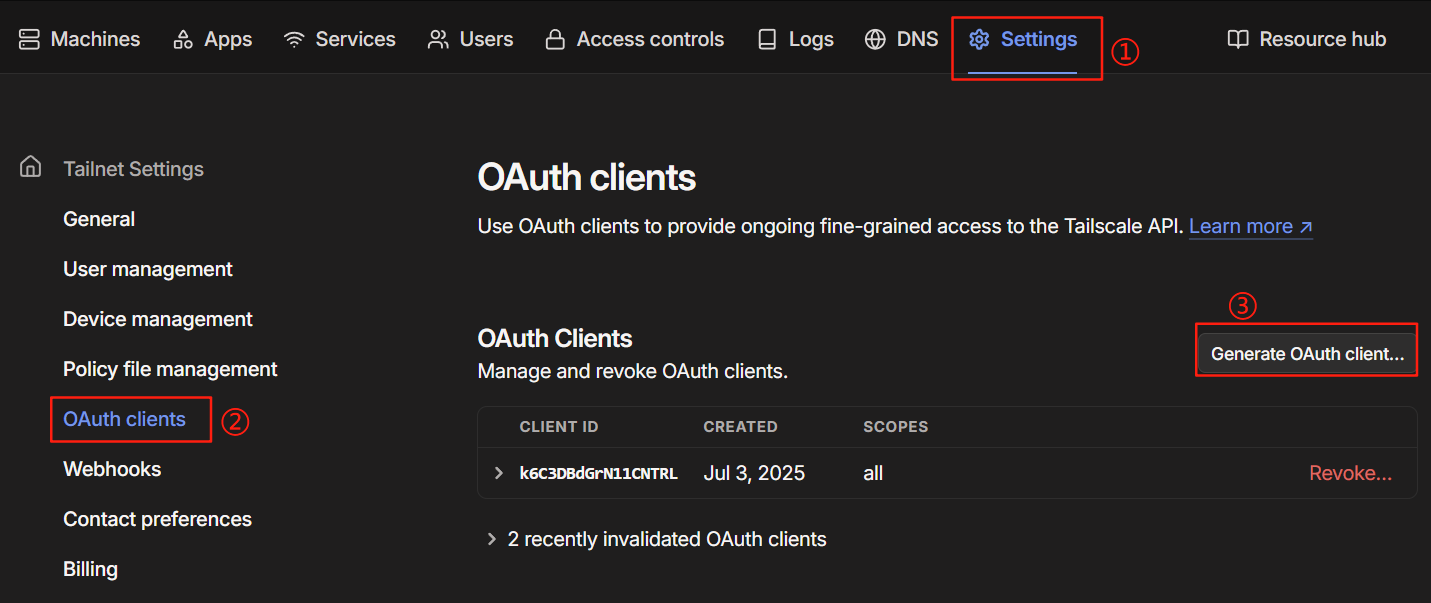Click the Machines server icon
This screenshot has height=603, width=1431.
coord(29,39)
